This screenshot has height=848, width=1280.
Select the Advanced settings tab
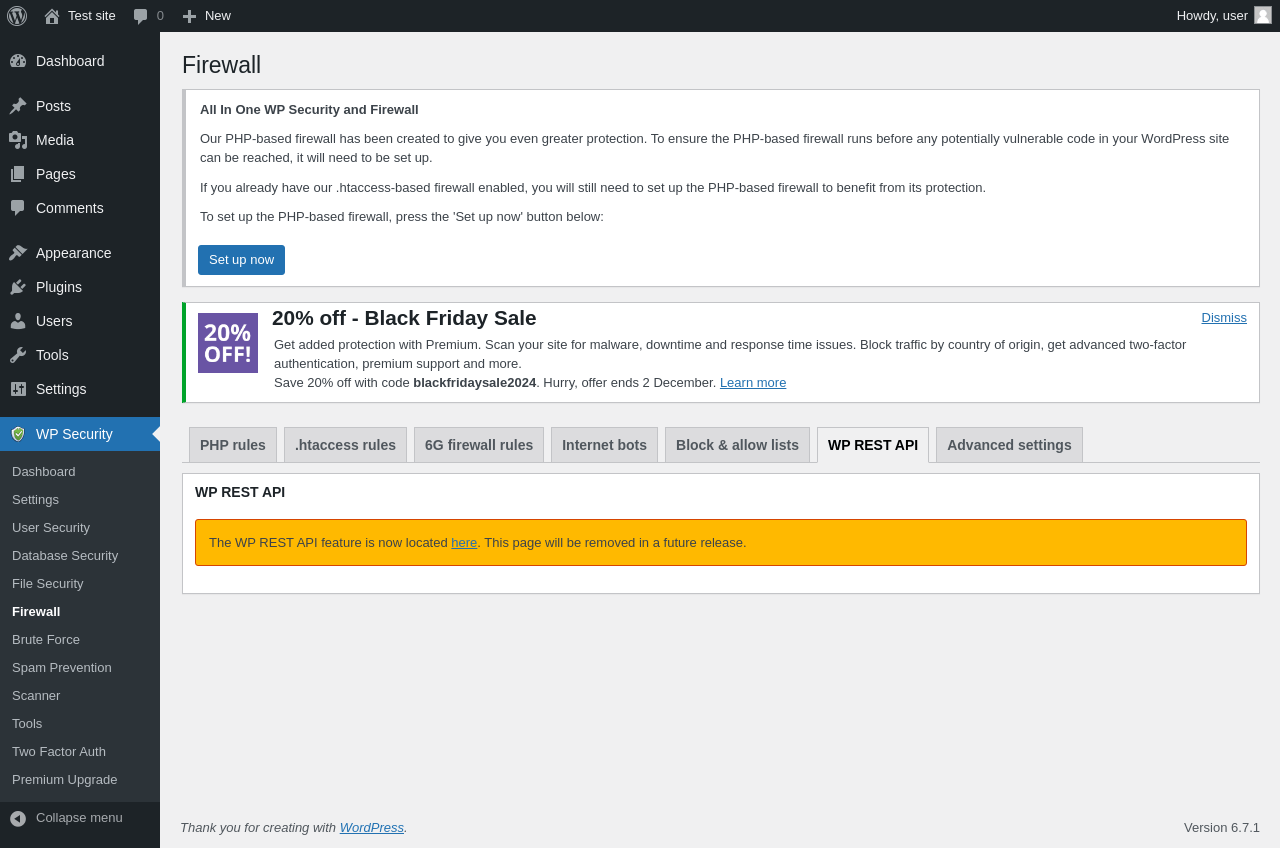pos(1009,445)
